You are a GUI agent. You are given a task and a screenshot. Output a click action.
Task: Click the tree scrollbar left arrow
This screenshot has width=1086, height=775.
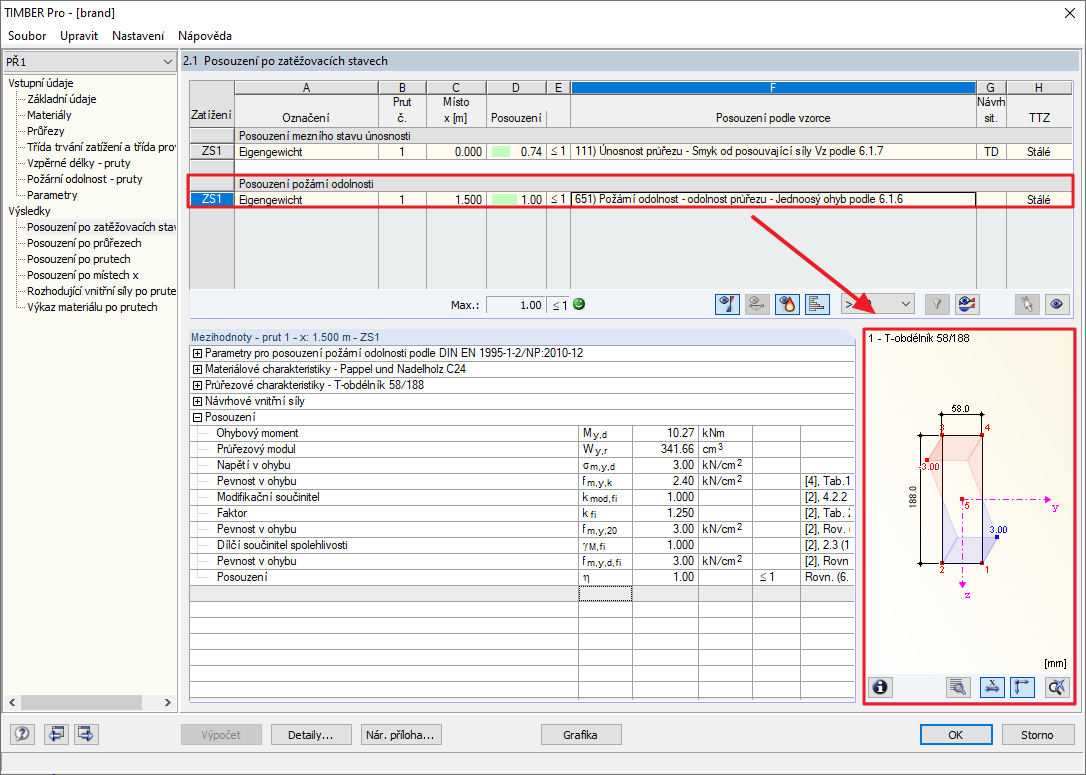[x=12, y=702]
